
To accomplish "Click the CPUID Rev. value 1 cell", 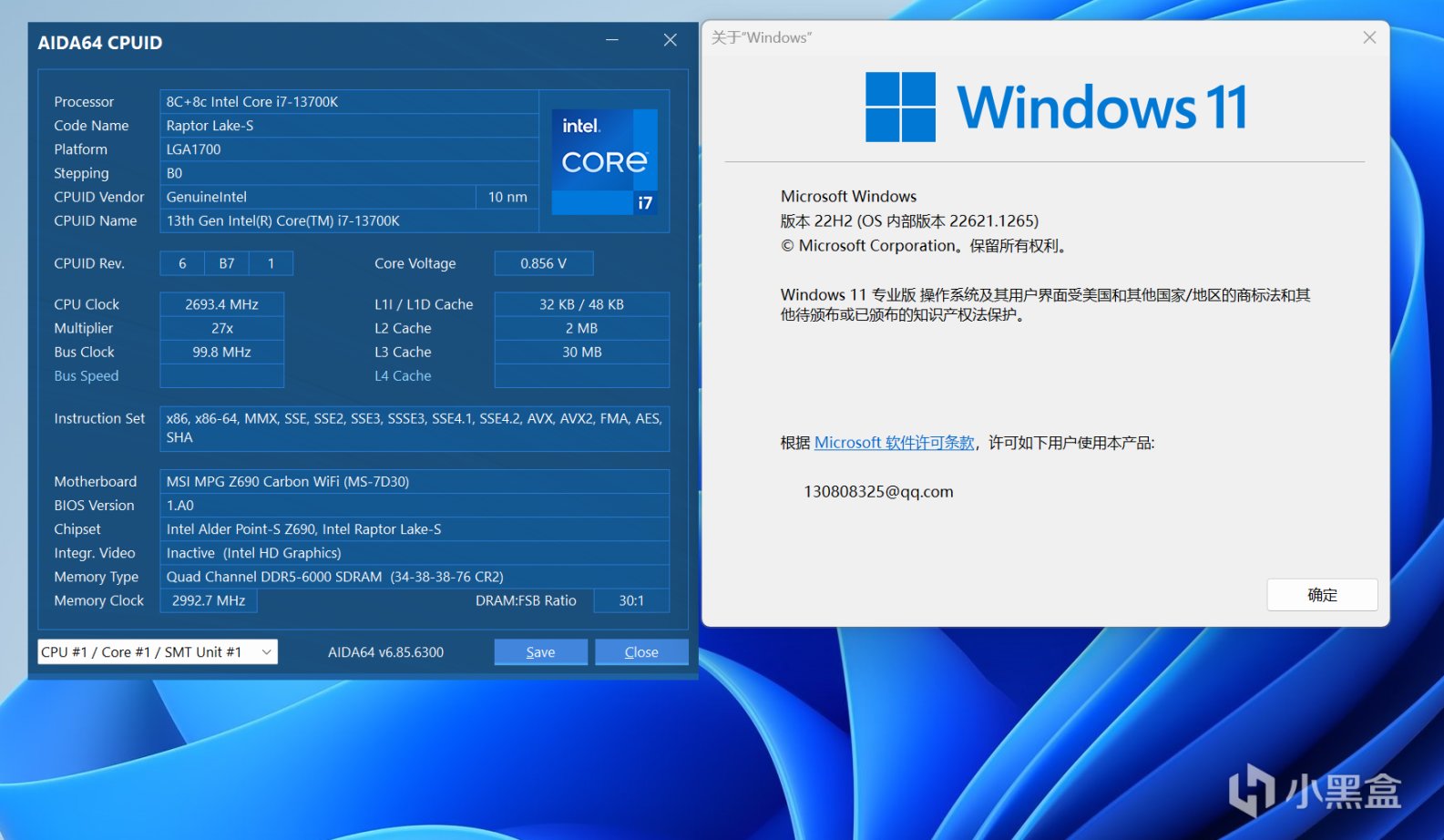I will coord(271,263).
